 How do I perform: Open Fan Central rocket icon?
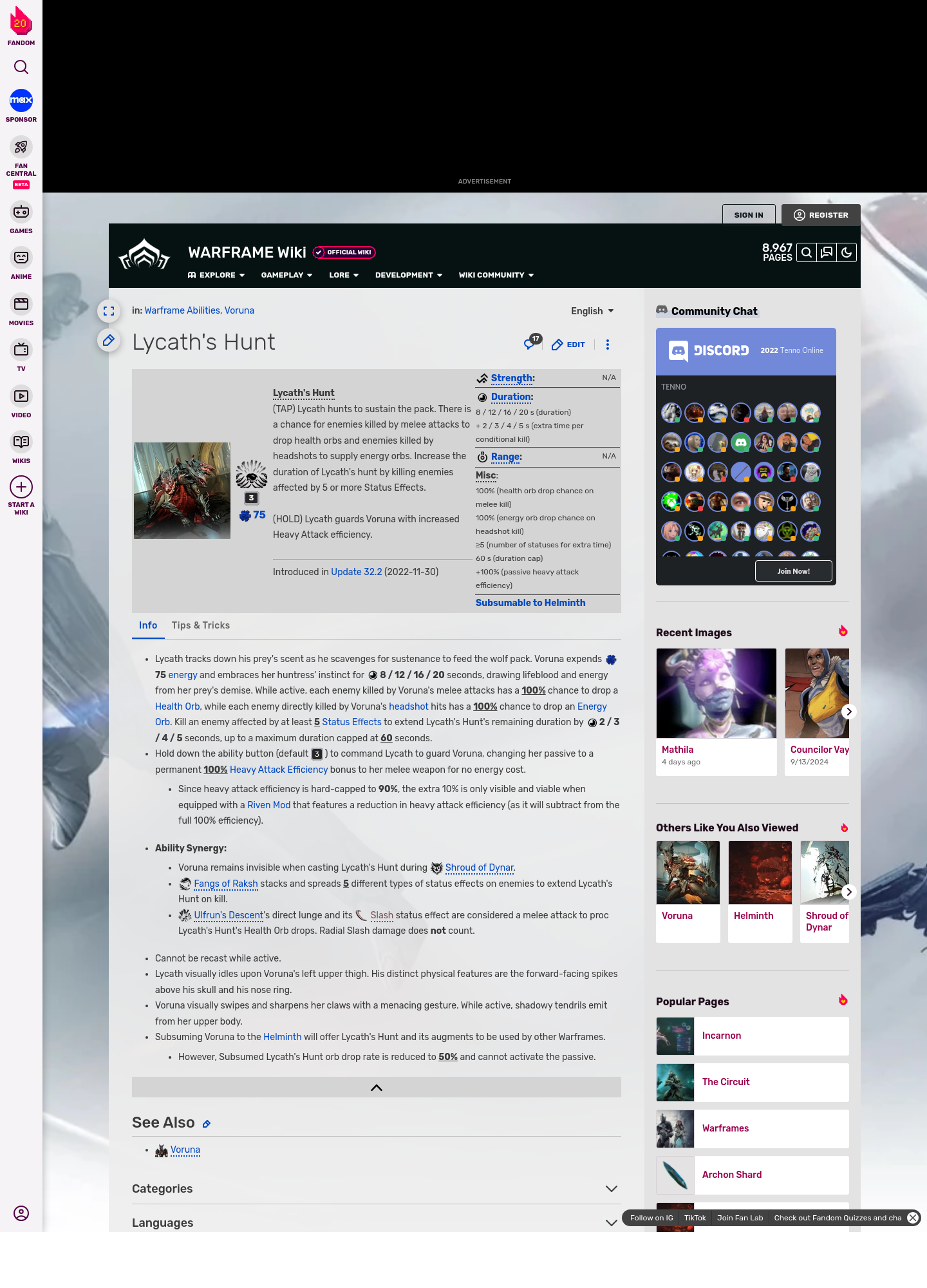[21, 147]
